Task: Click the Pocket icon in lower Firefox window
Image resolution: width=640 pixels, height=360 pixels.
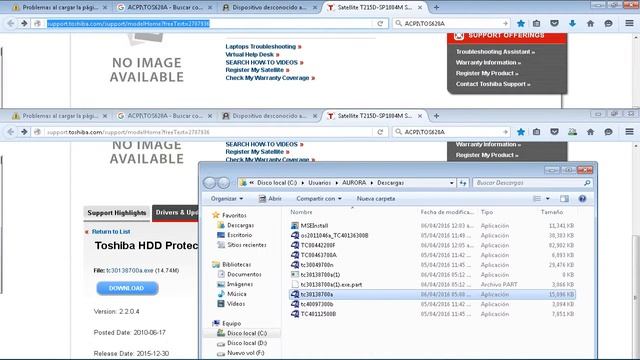Action: pos(554,132)
